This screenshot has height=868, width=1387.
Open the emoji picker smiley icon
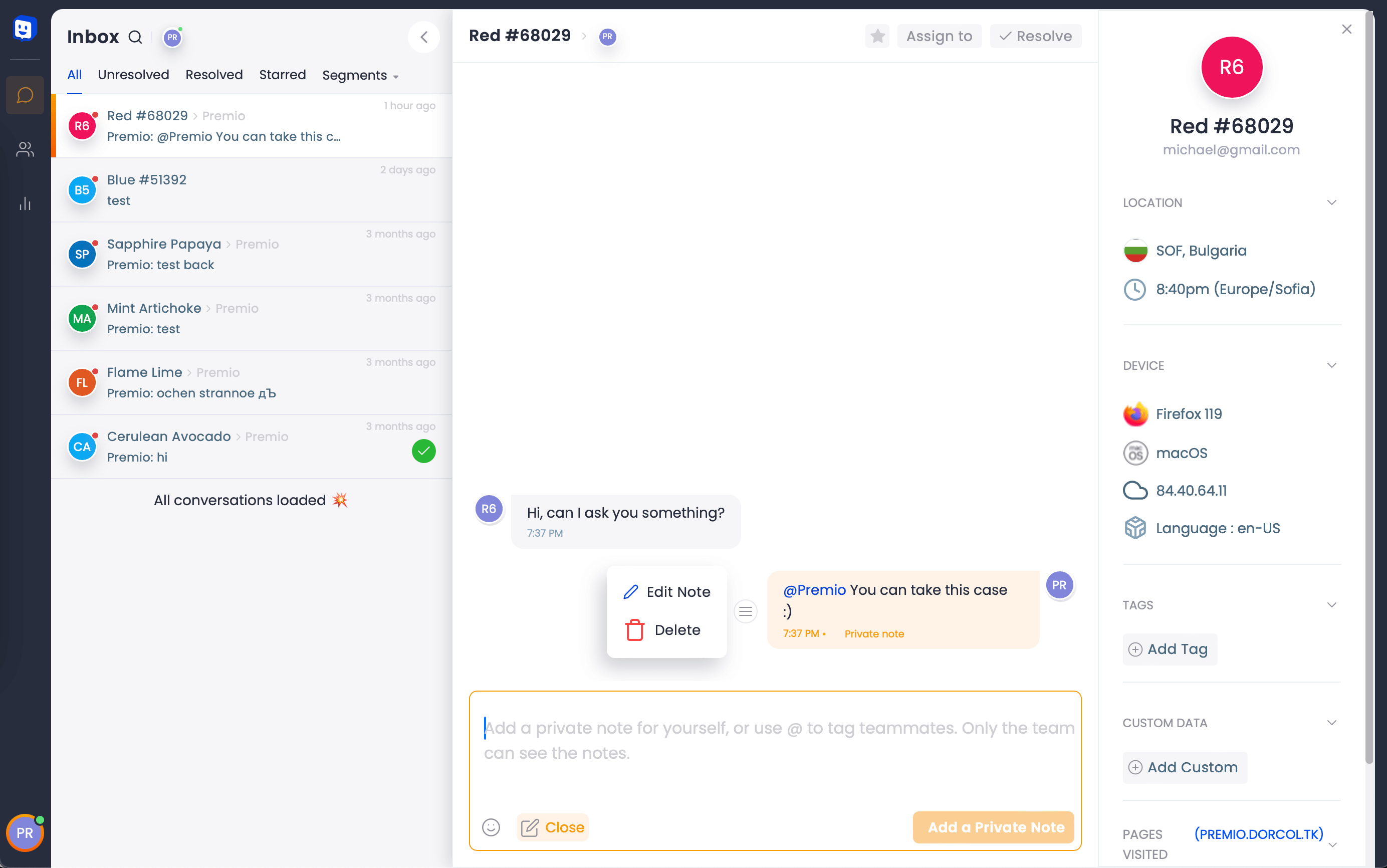[491, 827]
